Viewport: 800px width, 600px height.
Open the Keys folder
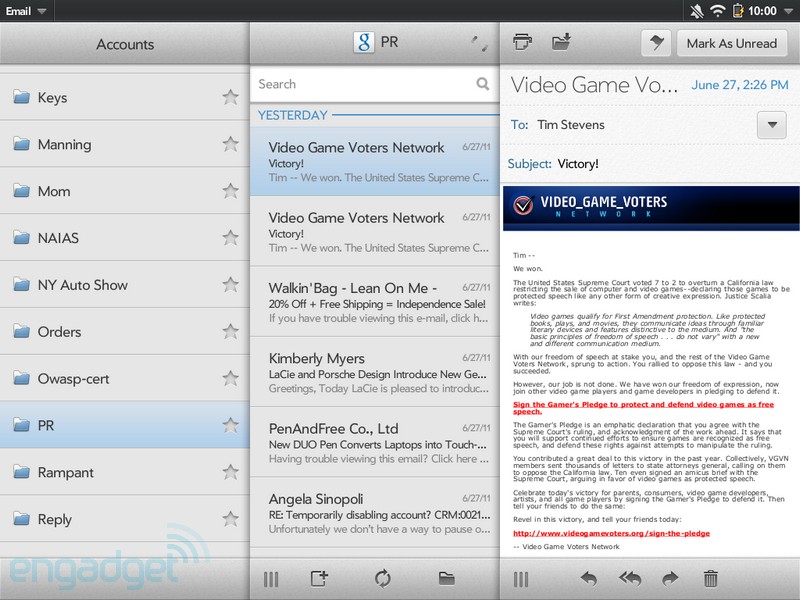tap(124, 97)
